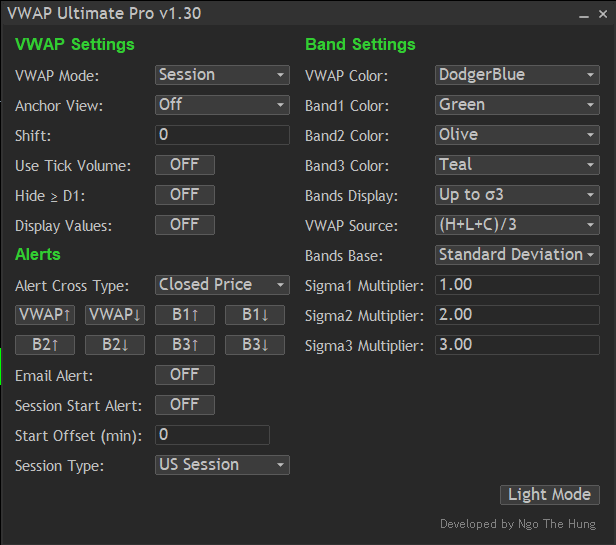
Task: Open Band1 Color dropdown showing Green
Action: pyautogui.click(x=517, y=105)
